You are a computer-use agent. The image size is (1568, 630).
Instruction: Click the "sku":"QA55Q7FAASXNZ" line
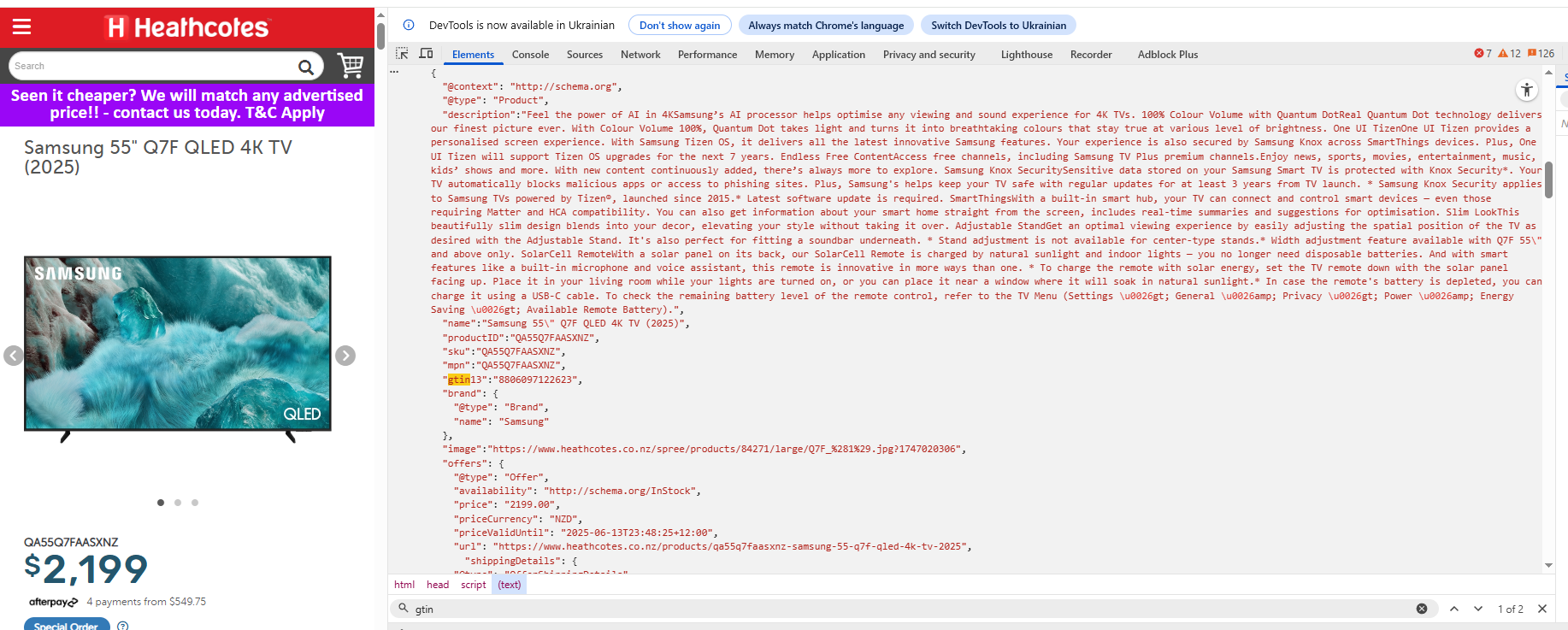tap(504, 351)
